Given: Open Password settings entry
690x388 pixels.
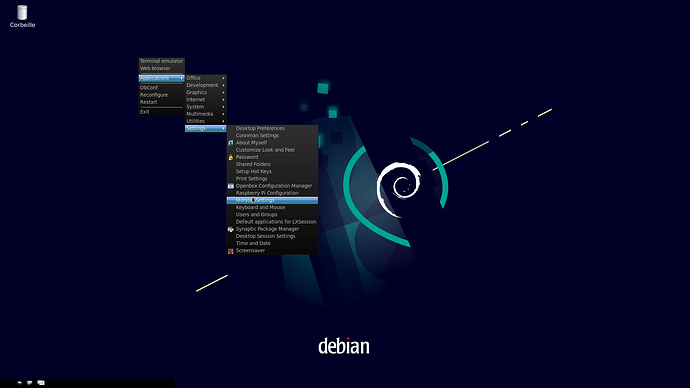Looking at the screenshot, I should (272, 157).
